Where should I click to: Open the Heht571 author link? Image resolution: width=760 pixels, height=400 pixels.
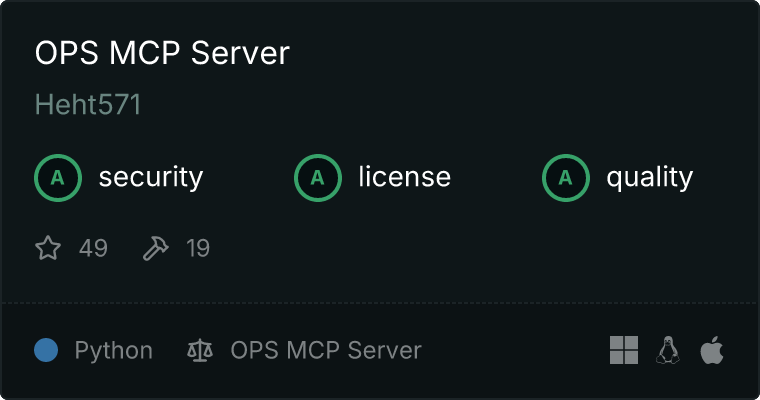point(88,106)
